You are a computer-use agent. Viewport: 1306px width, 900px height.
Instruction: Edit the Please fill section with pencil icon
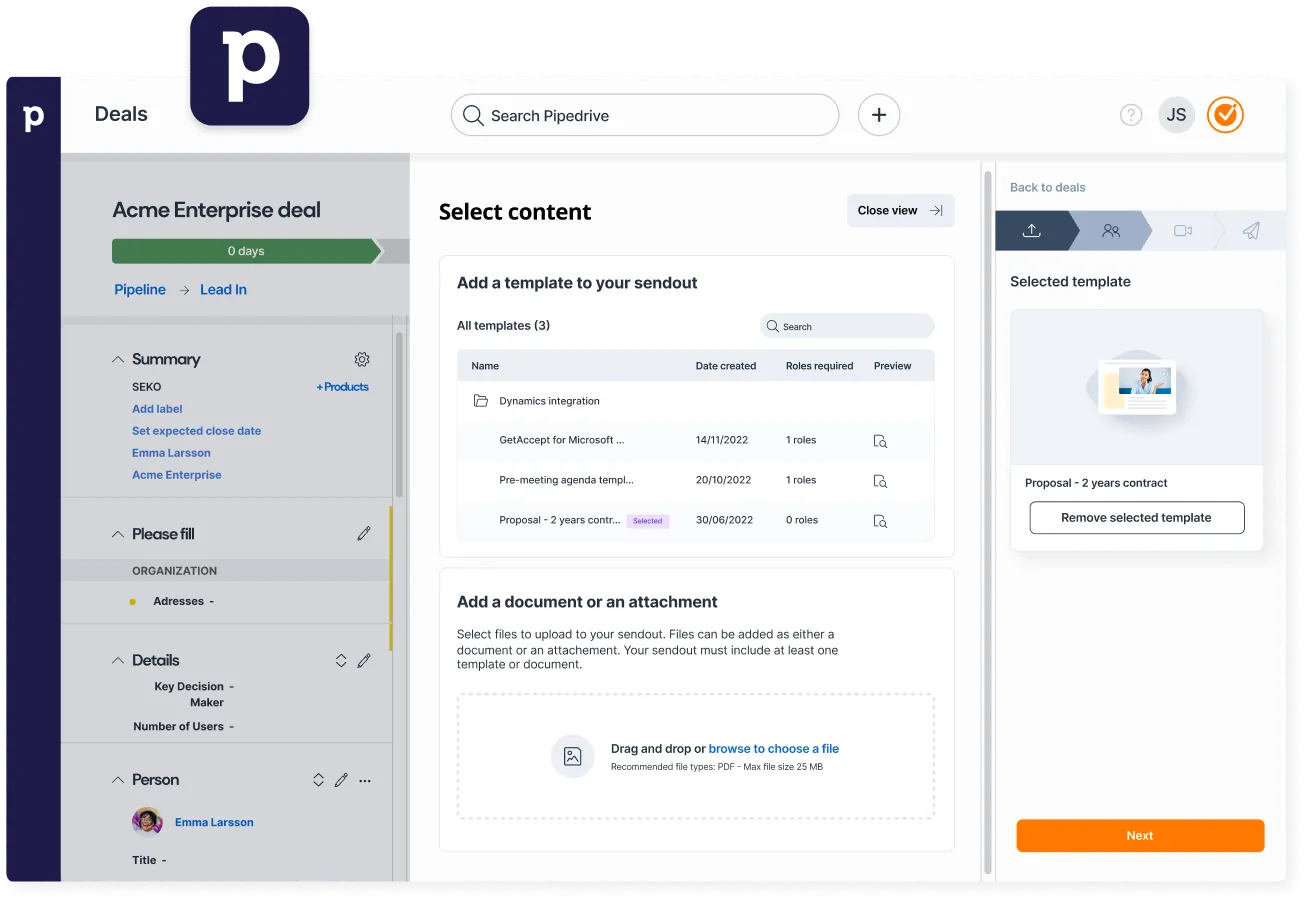364,534
